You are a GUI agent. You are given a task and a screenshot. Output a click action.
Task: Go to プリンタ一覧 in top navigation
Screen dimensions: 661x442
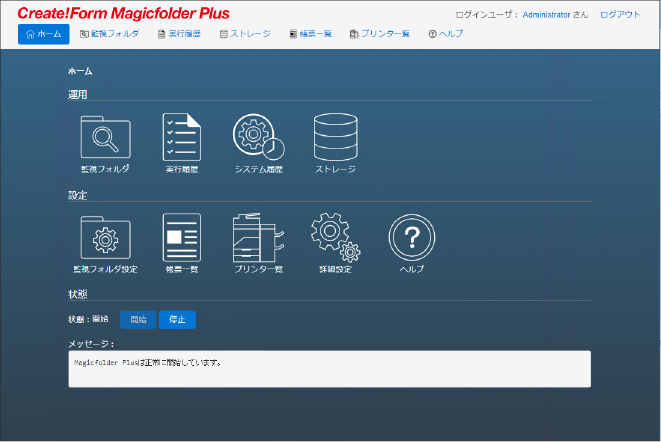[x=379, y=34]
